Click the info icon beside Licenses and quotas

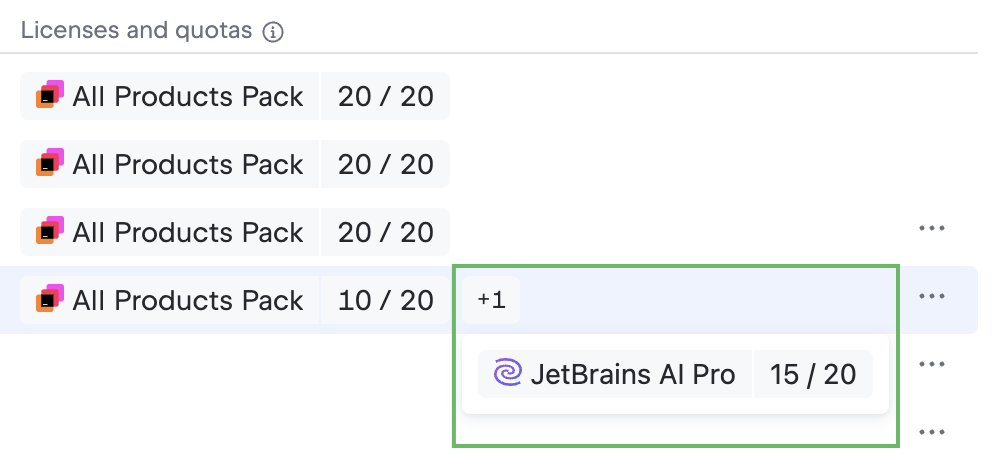click(273, 32)
